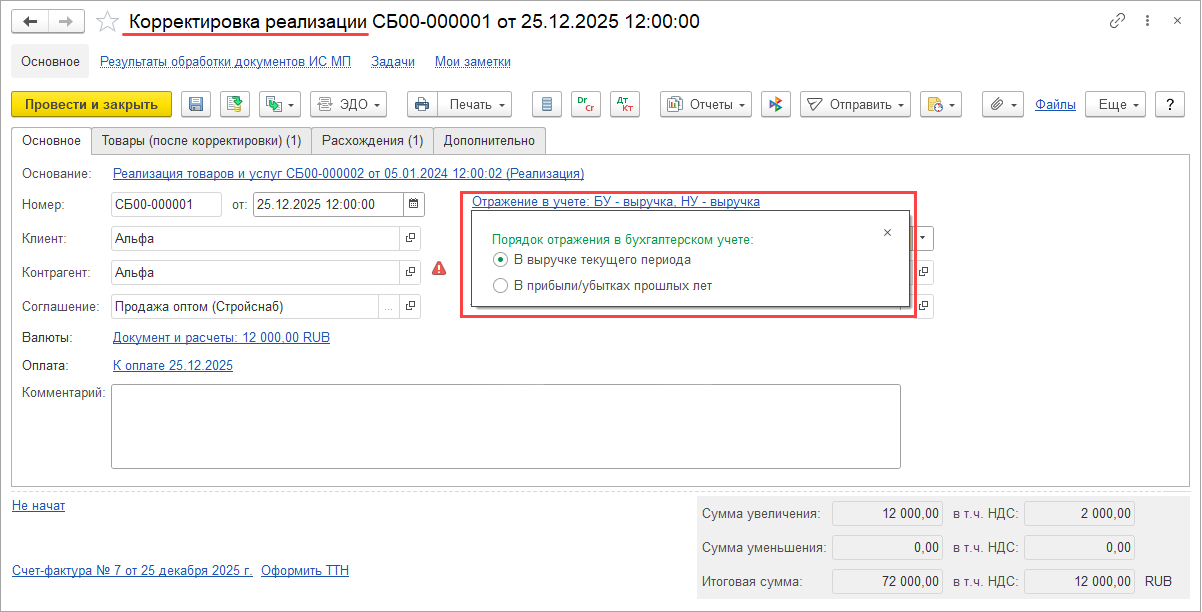The width and height of the screenshot is (1202, 612).
Task: Click the document movements list icon
Action: 546,104
